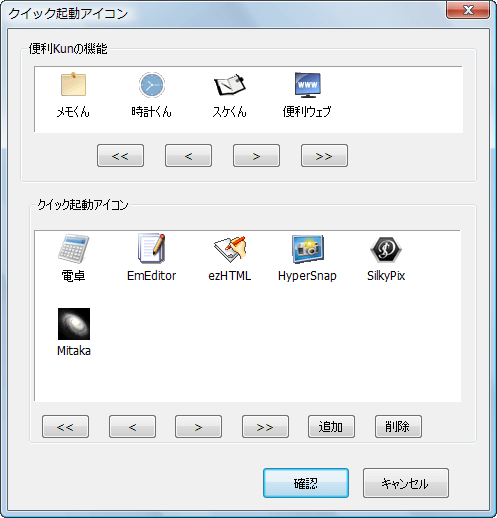Viewport: 497px width, 518px height.
Task: Click the 電卓 label text
Action: pyautogui.click(x=73, y=276)
